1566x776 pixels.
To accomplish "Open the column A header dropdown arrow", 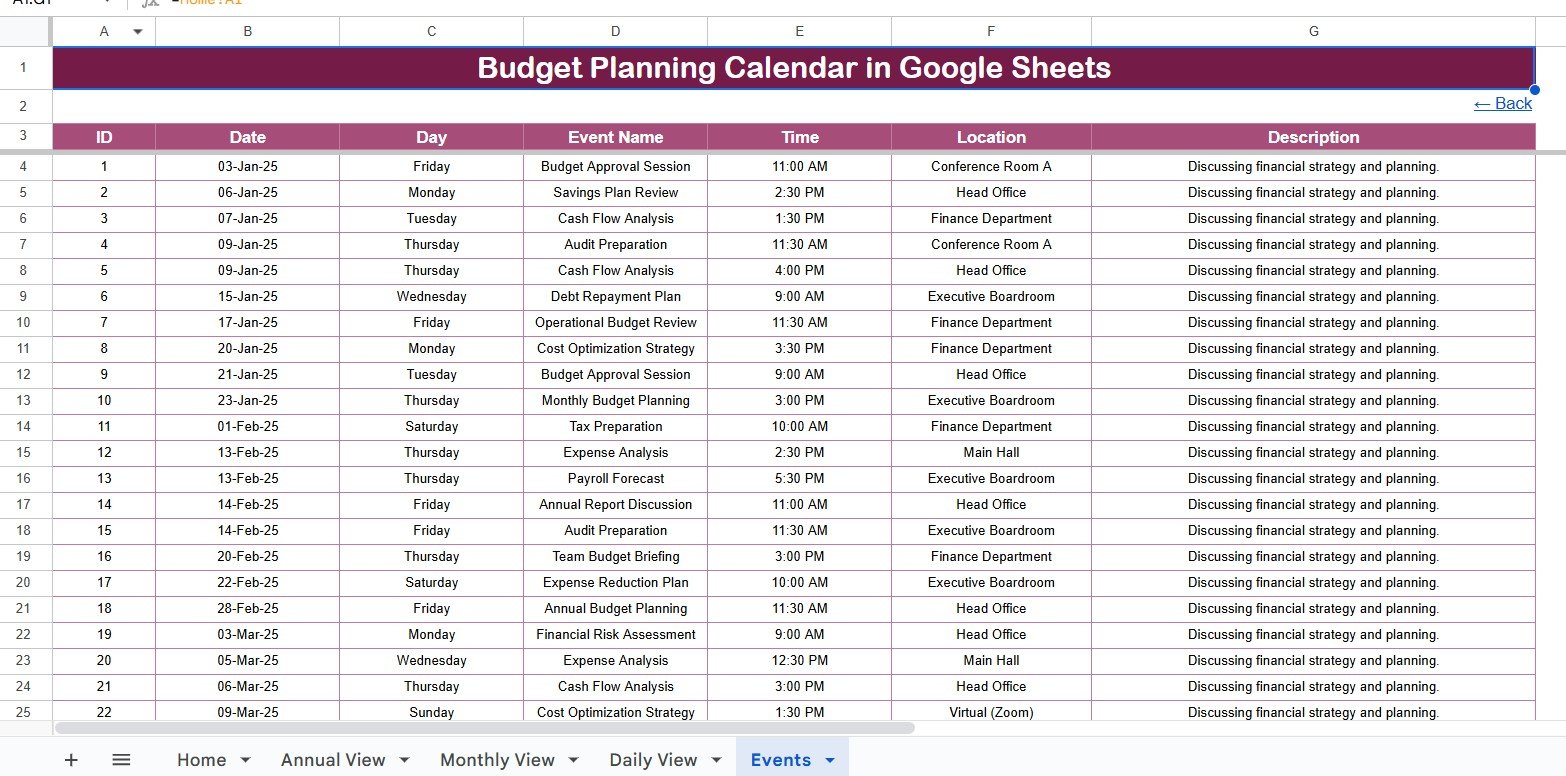I will tap(138, 32).
